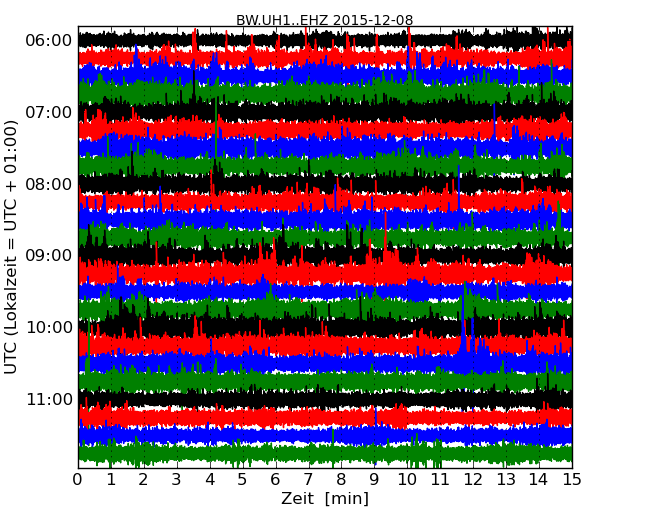Select the 07:00 time label

coord(48,112)
